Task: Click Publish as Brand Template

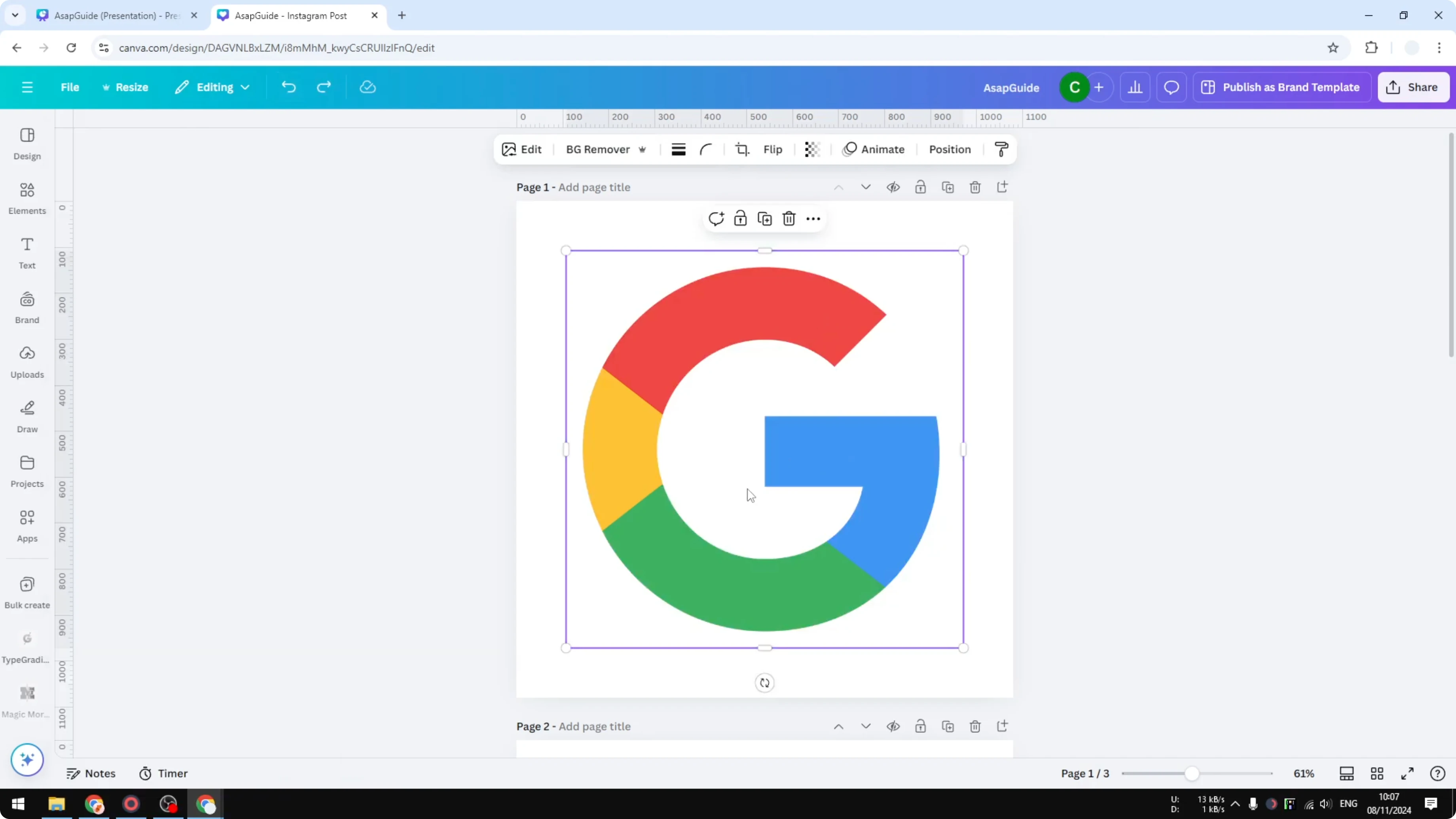Action: click(x=1282, y=87)
